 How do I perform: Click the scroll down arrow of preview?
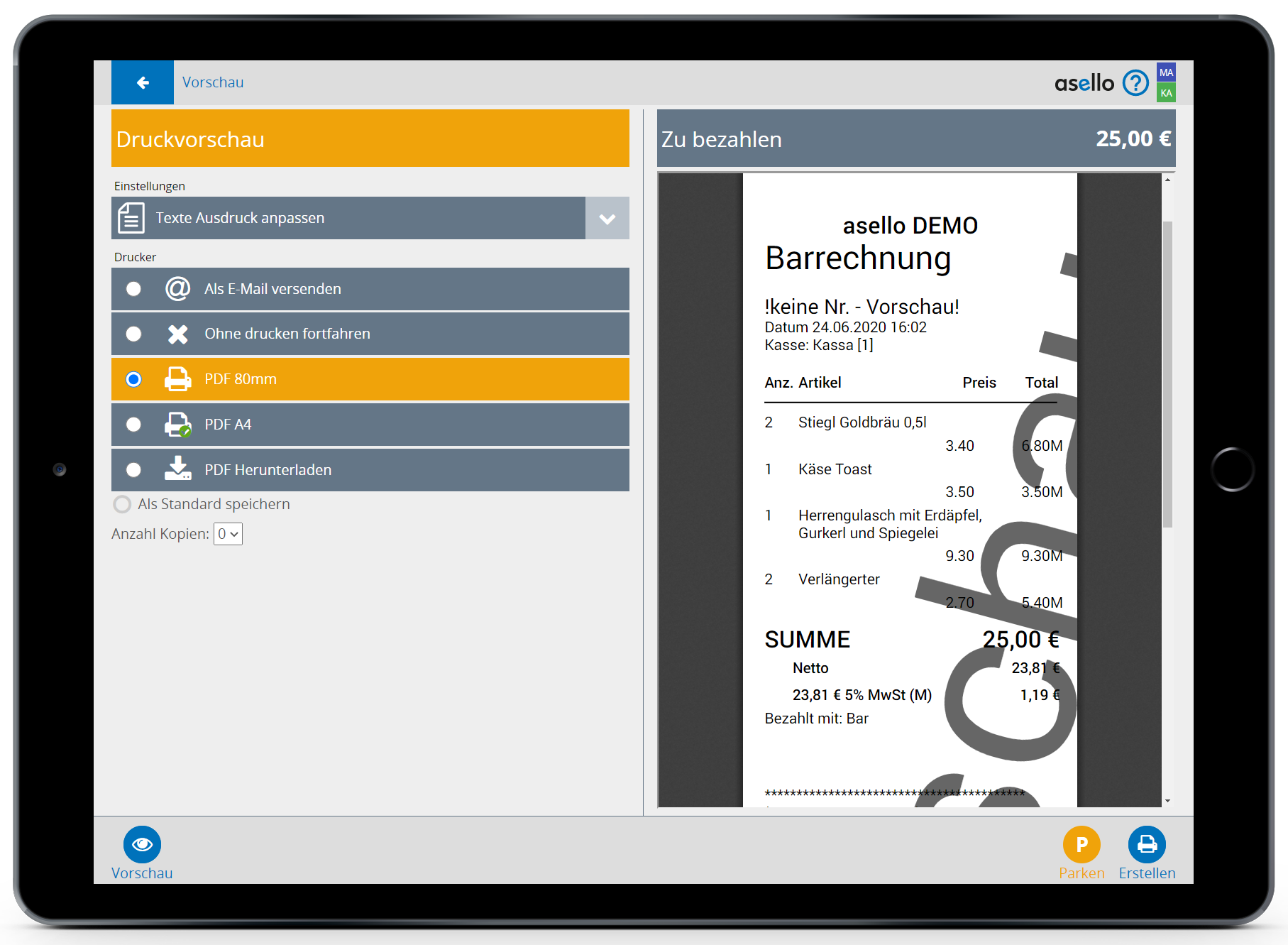point(1167,801)
